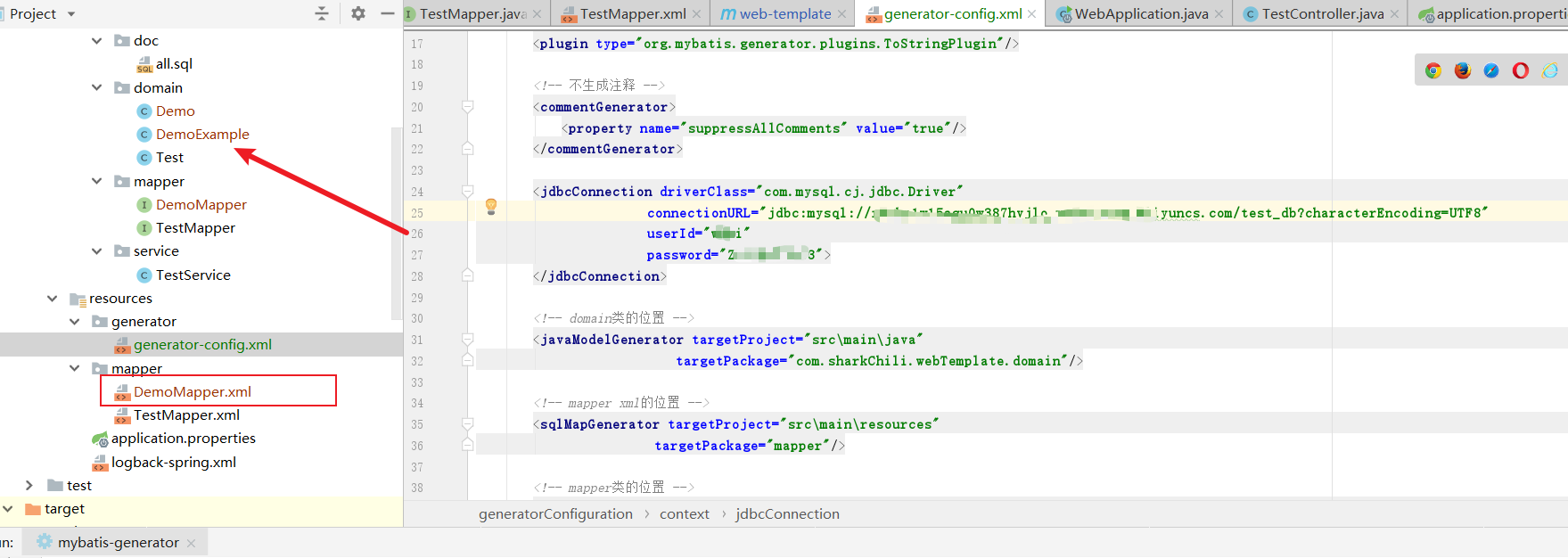Switch to the web-template tab
Viewport: 1568px width, 558px height.
tap(784, 13)
